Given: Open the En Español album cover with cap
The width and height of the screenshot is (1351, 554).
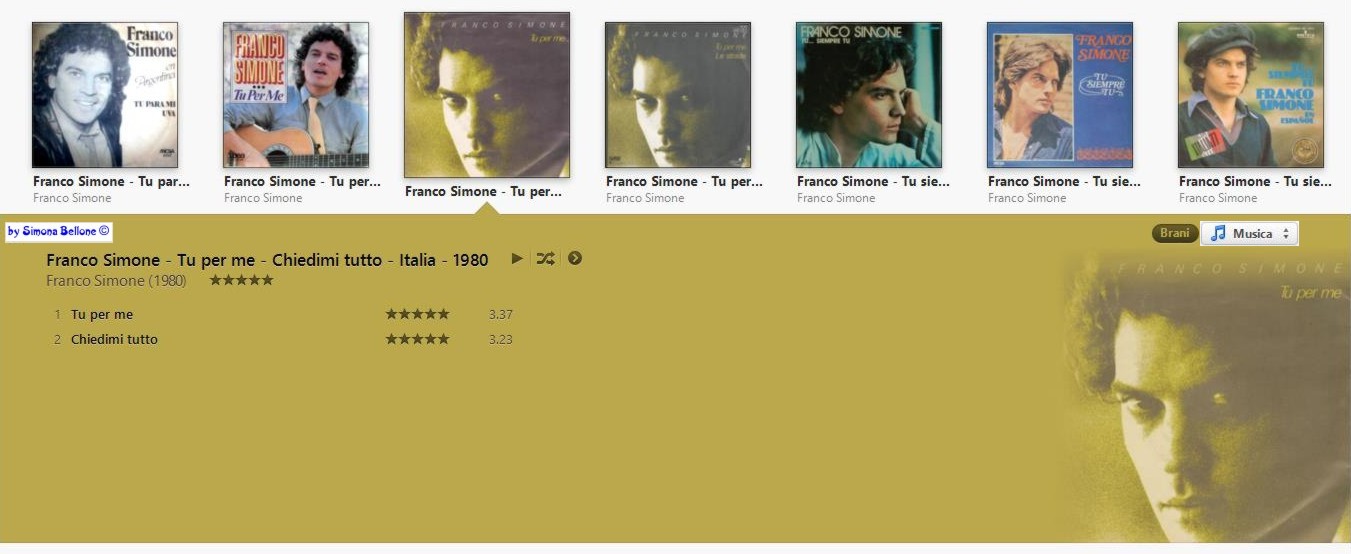Looking at the screenshot, I should 1251,95.
